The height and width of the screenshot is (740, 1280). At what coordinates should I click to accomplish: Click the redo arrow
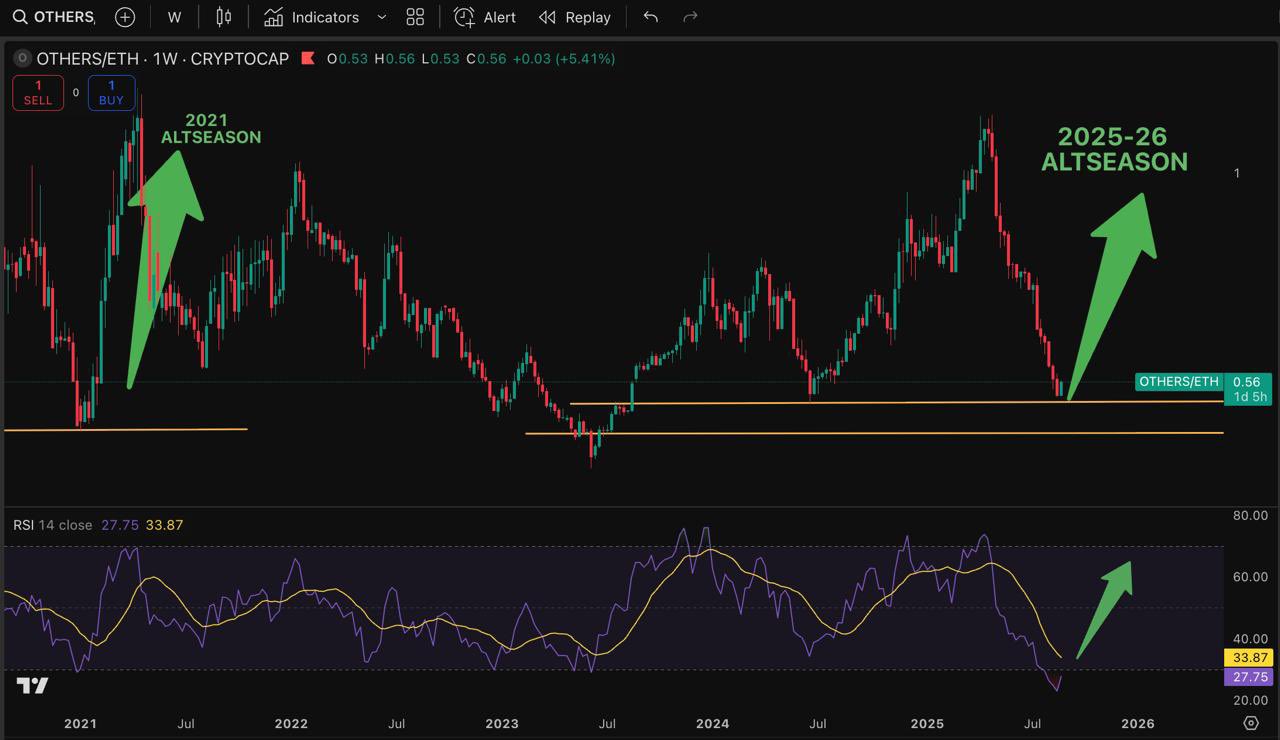[689, 17]
